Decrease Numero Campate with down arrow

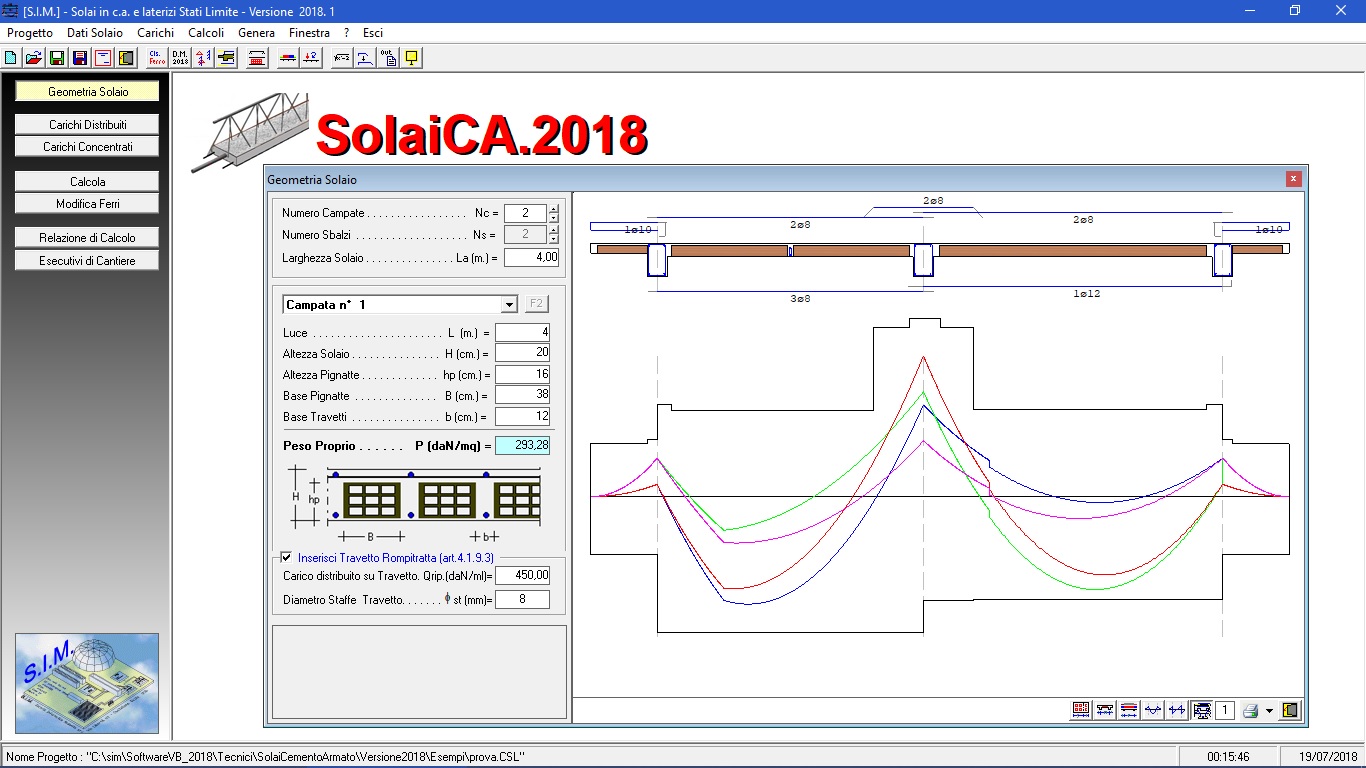click(554, 218)
